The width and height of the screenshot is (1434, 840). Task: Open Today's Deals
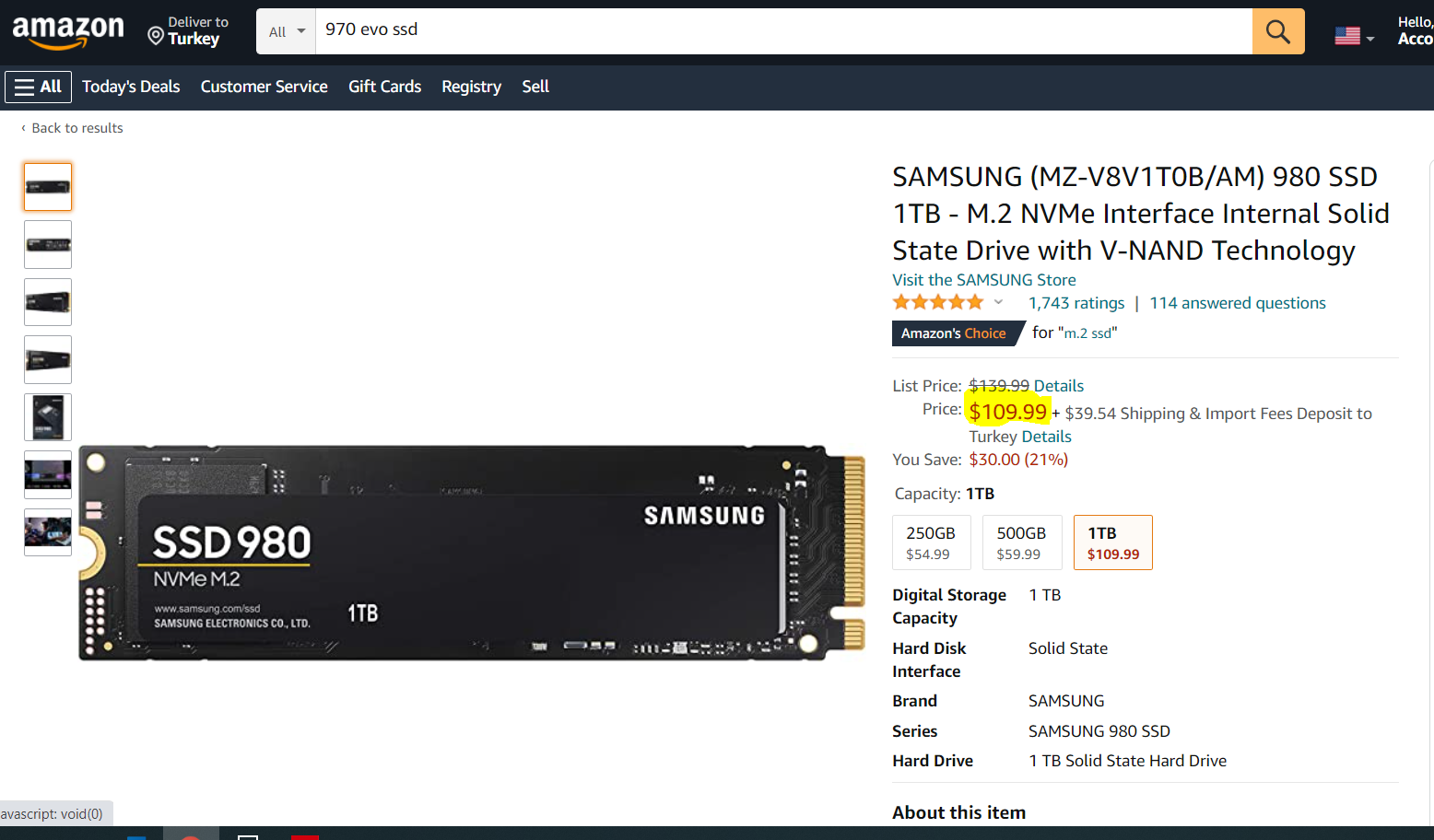pyautogui.click(x=131, y=87)
